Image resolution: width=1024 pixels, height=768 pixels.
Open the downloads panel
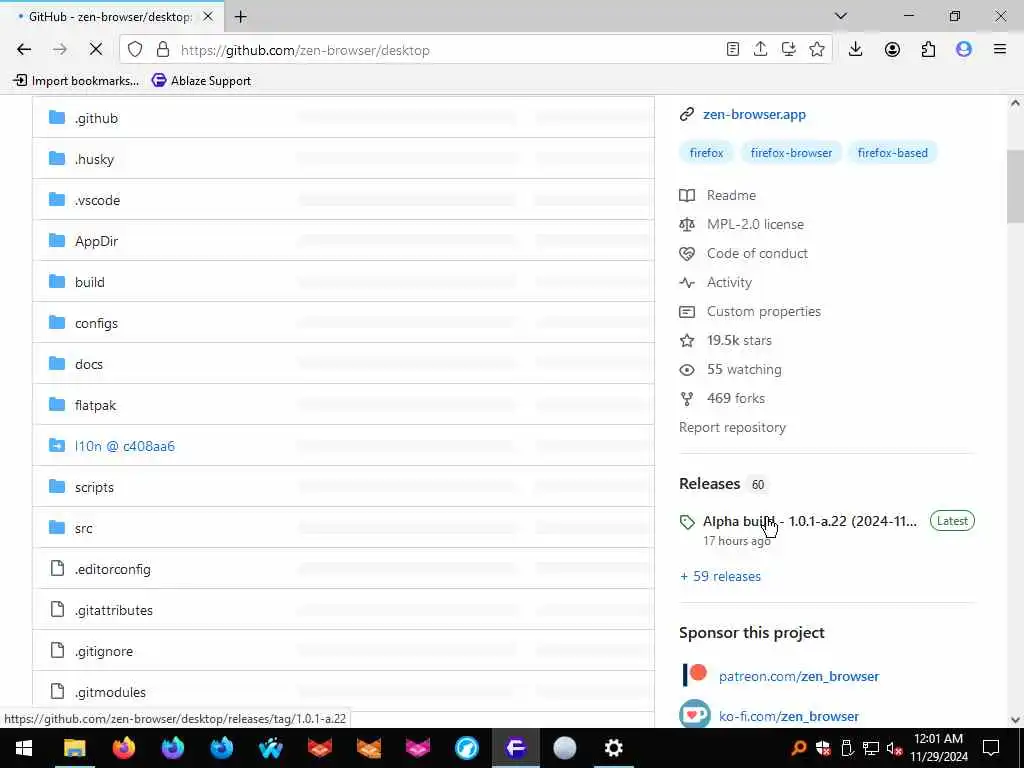click(856, 50)
